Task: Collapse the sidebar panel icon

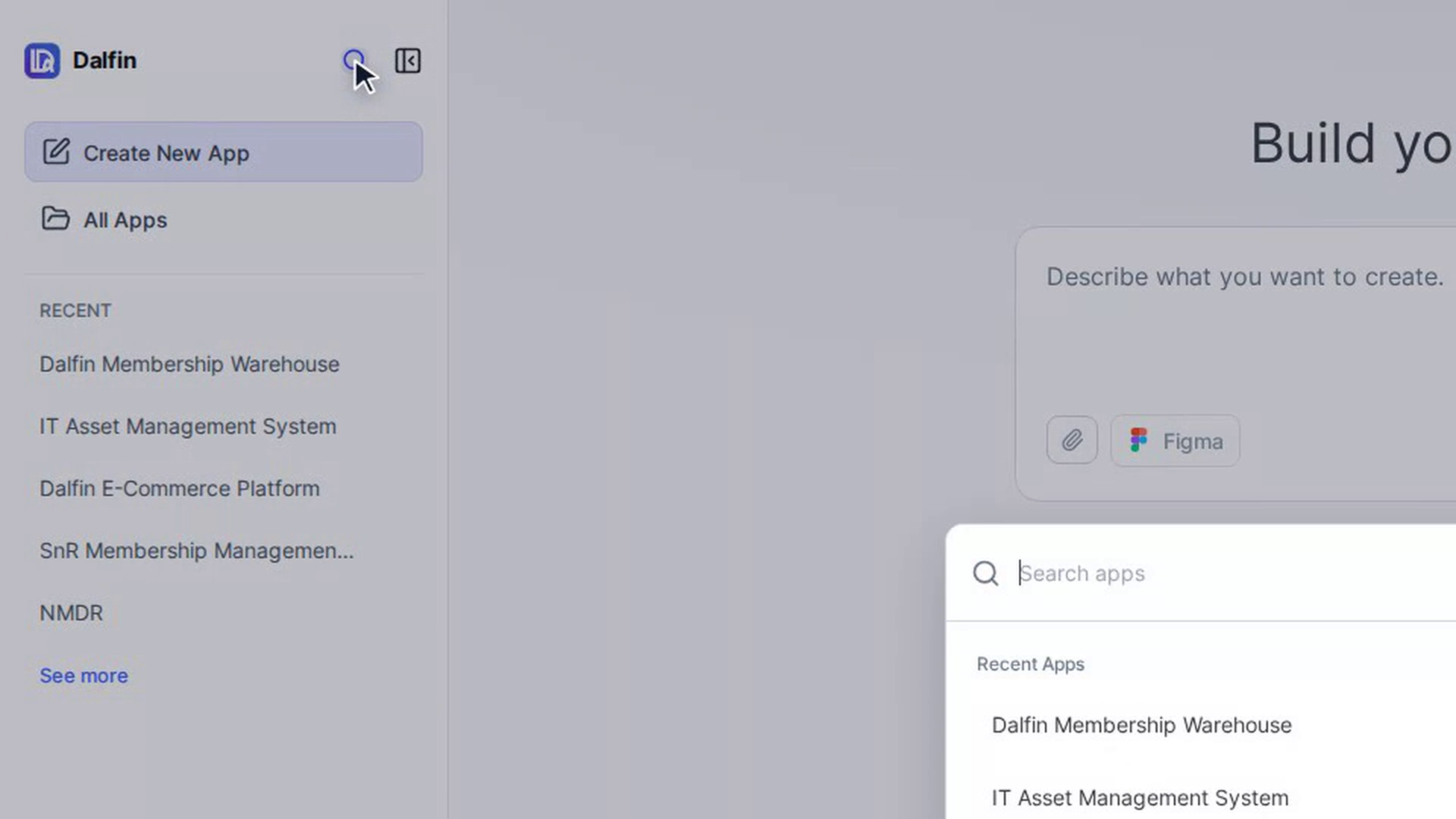Action: tap(408, 61)
